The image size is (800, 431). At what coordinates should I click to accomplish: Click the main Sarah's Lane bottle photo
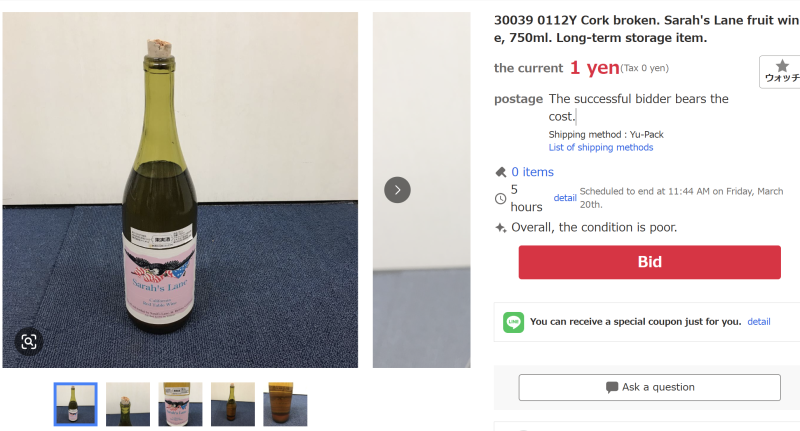180,190
